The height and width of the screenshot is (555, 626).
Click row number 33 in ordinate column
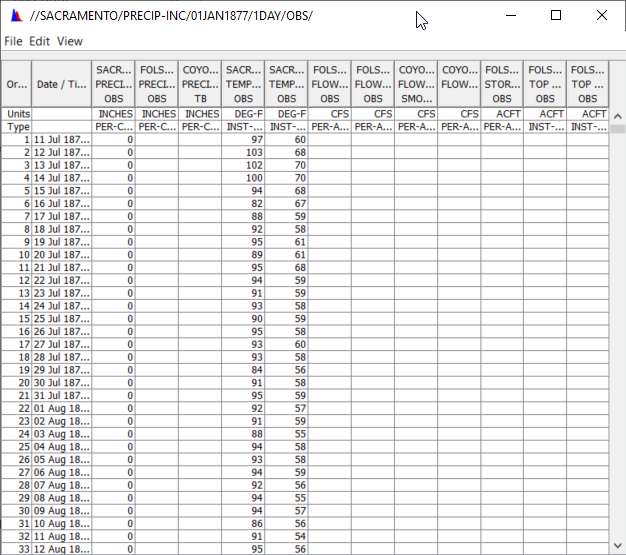tap(17, 549)
